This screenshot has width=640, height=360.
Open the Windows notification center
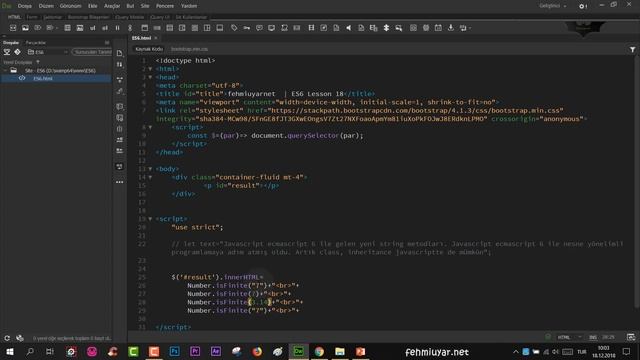[x=627, y=351]
